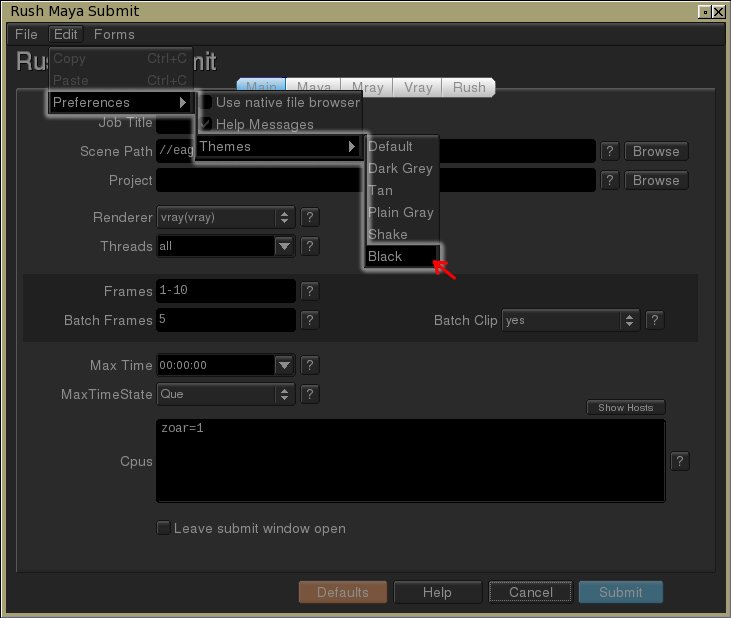This screenshot has width=731, height=618.
Task: Choose the Dark Grey theme
Action: (x=402, y=169)
